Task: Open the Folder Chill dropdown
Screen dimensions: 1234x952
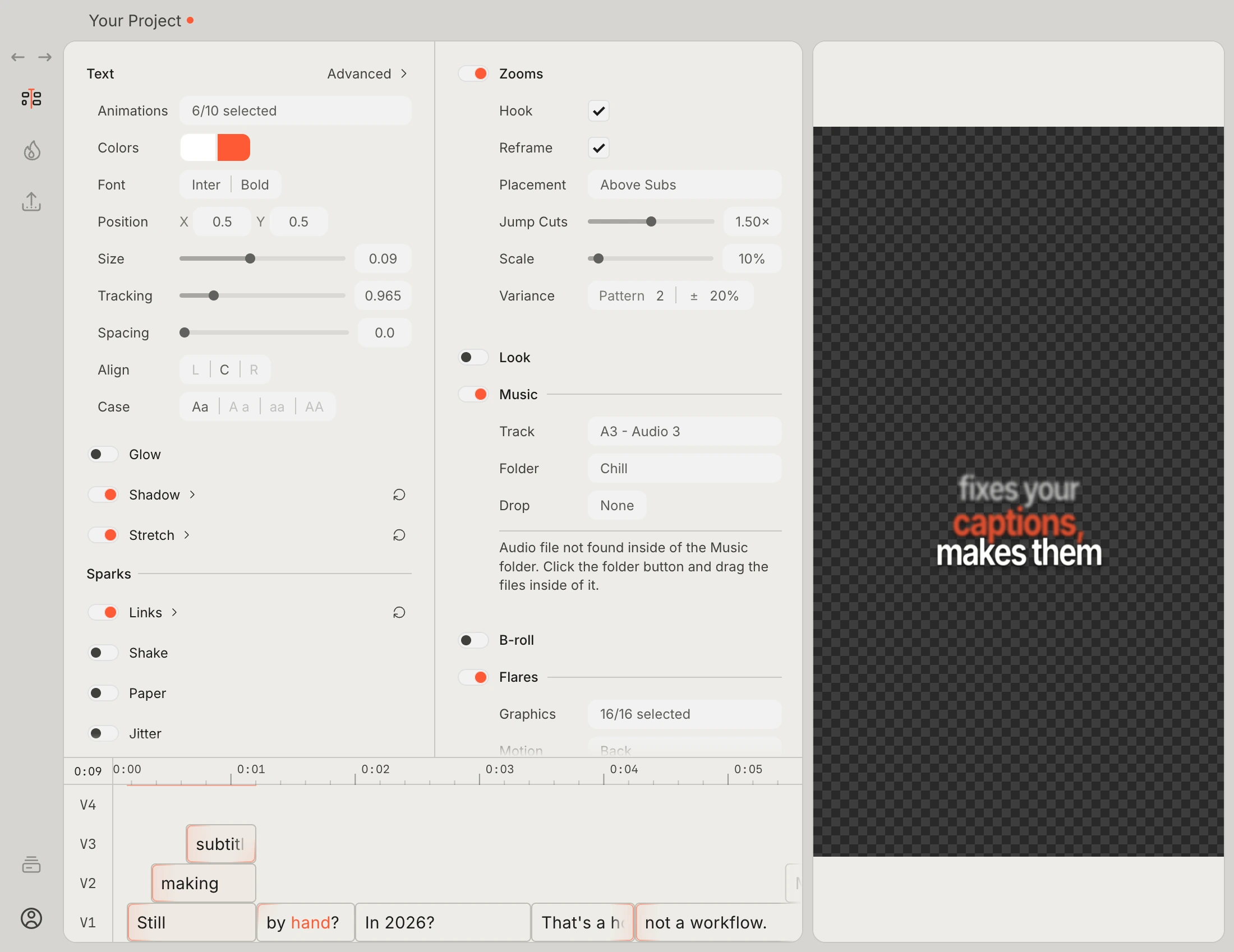Action: [x=684, y=468]
